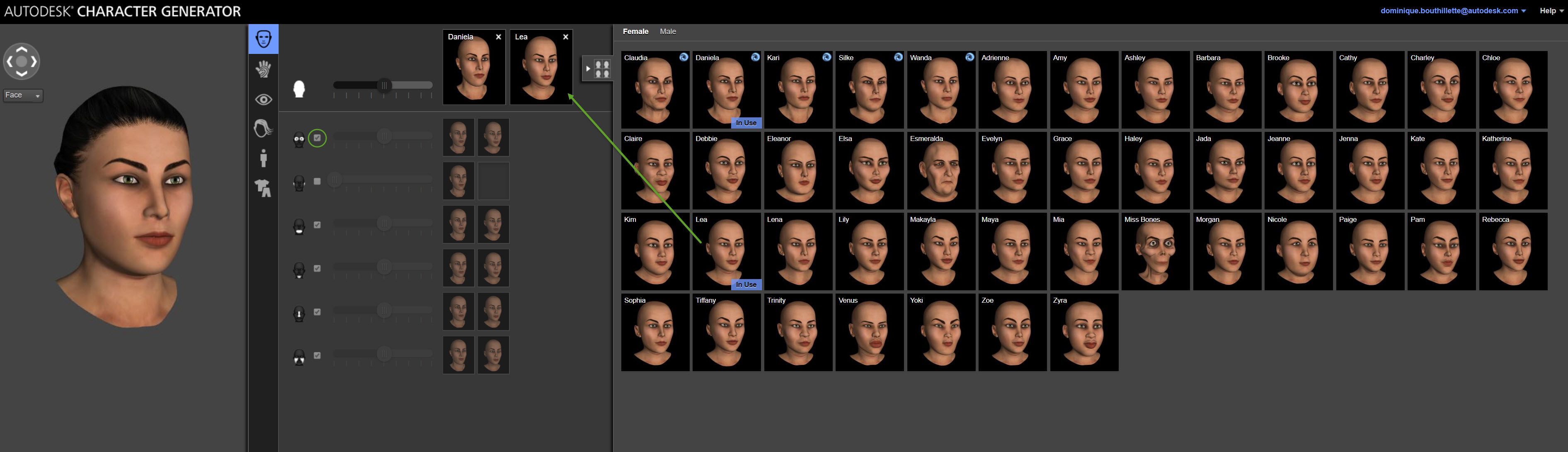The width and height of the screenshot is (1568, 452).
Task: Open the account email dropdown
Action: [1453, 10]
